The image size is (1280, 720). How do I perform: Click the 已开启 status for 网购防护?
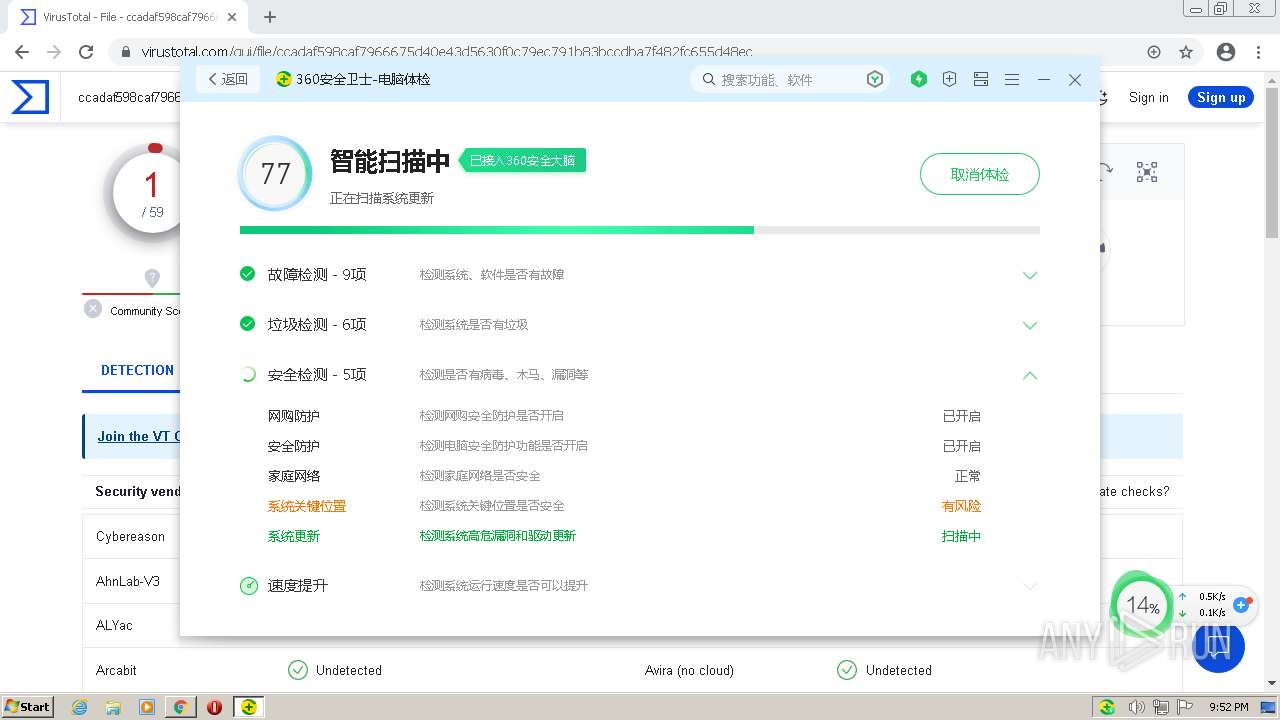coord(961,416)
